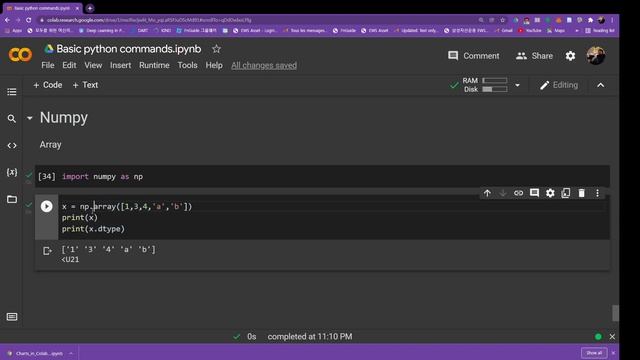Add a new Code cell

(x=47, y=85)
